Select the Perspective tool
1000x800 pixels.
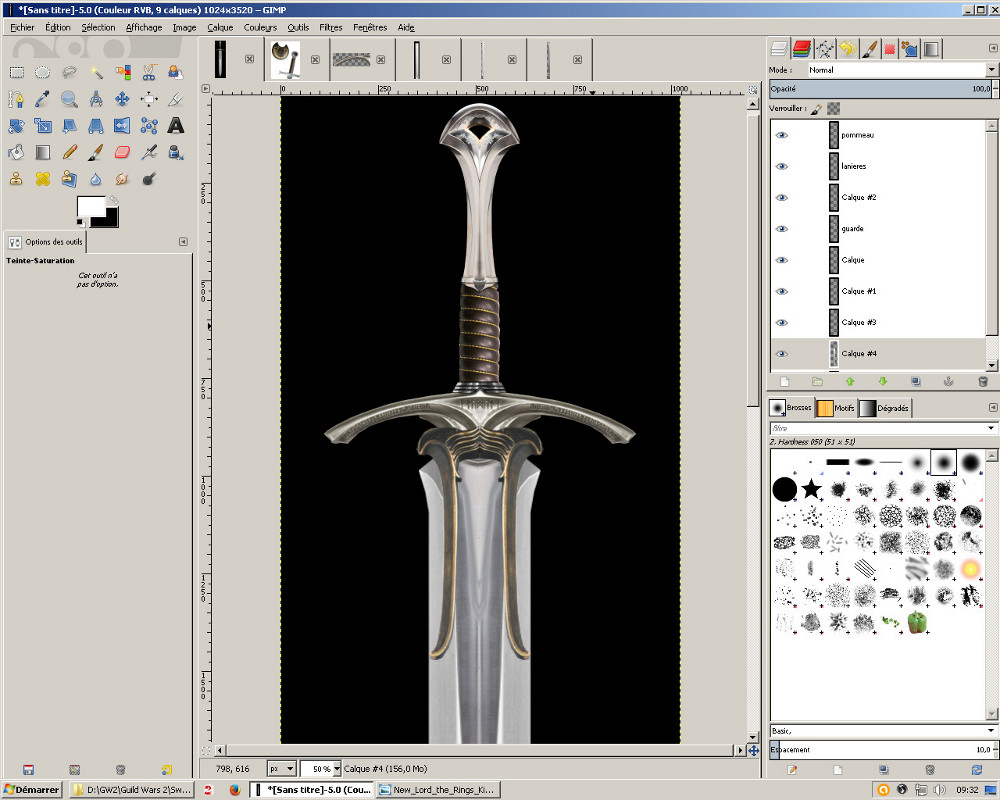click(96, 126)
